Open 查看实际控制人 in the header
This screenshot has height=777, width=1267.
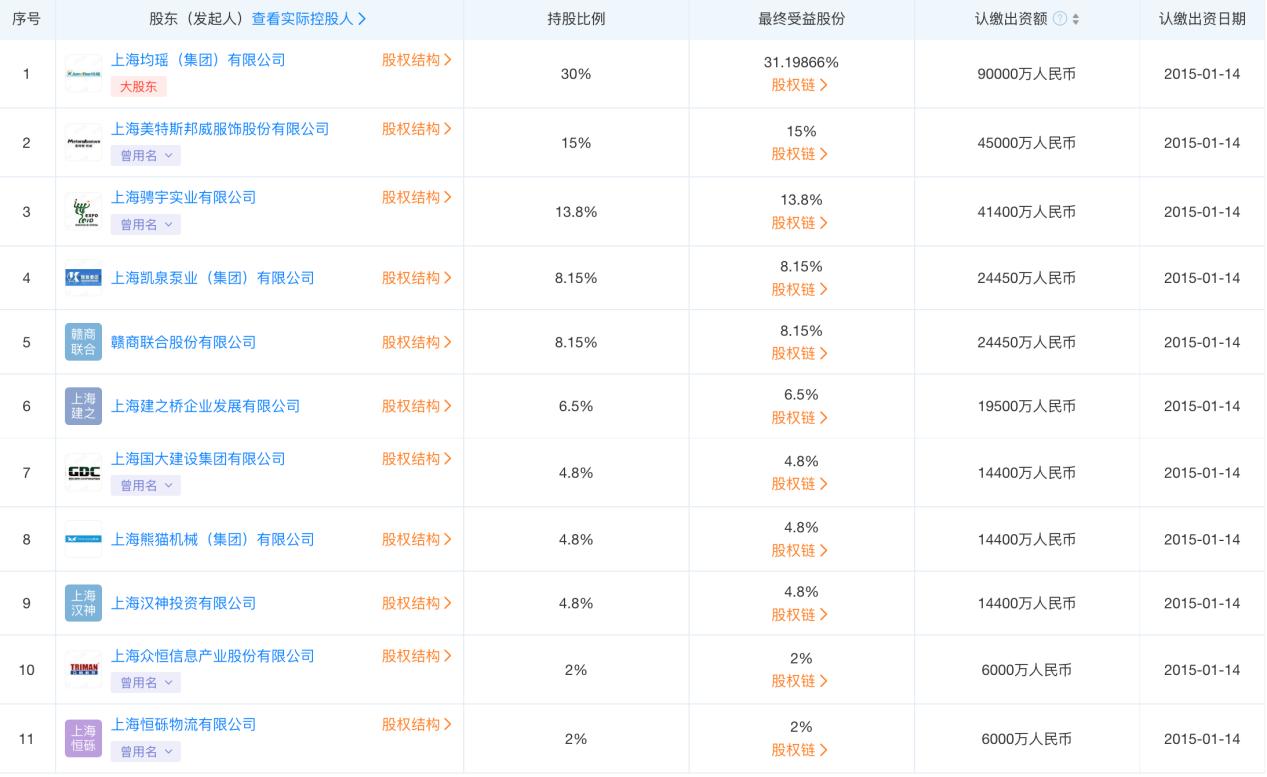point(305,18)
